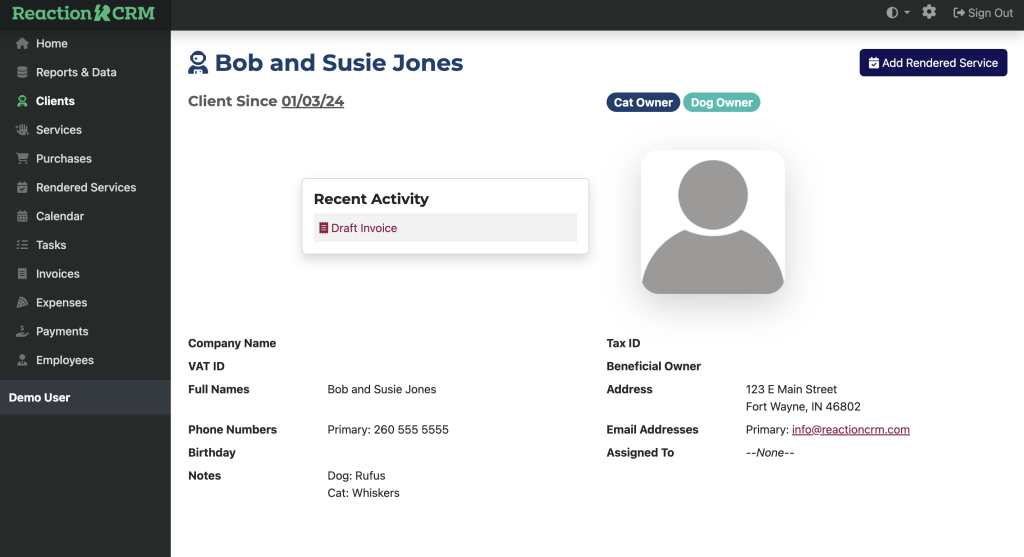
Task: Open the Invoices menu item
Action: (57, 274)
